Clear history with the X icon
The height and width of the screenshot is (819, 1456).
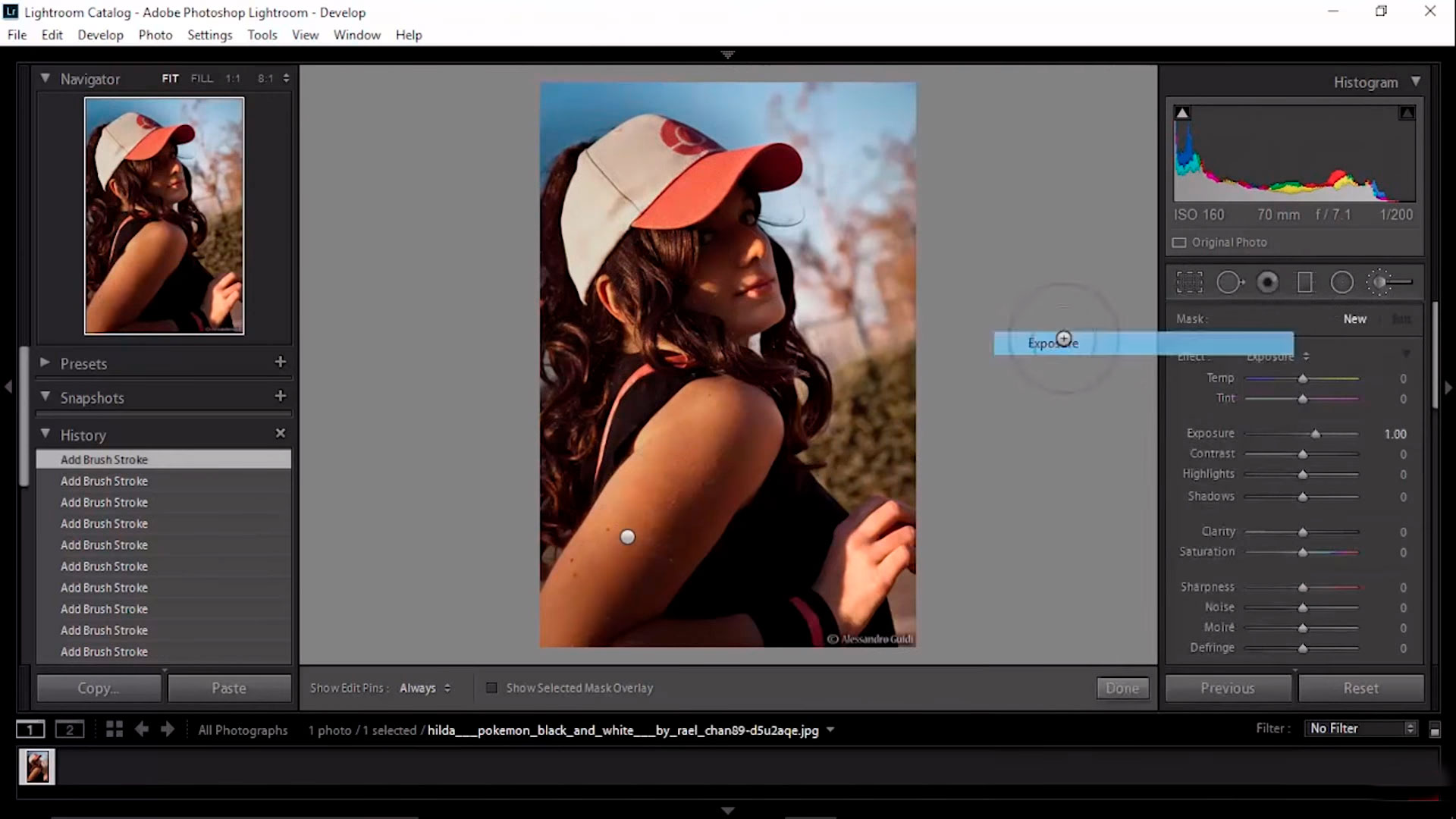pos(281,433)
